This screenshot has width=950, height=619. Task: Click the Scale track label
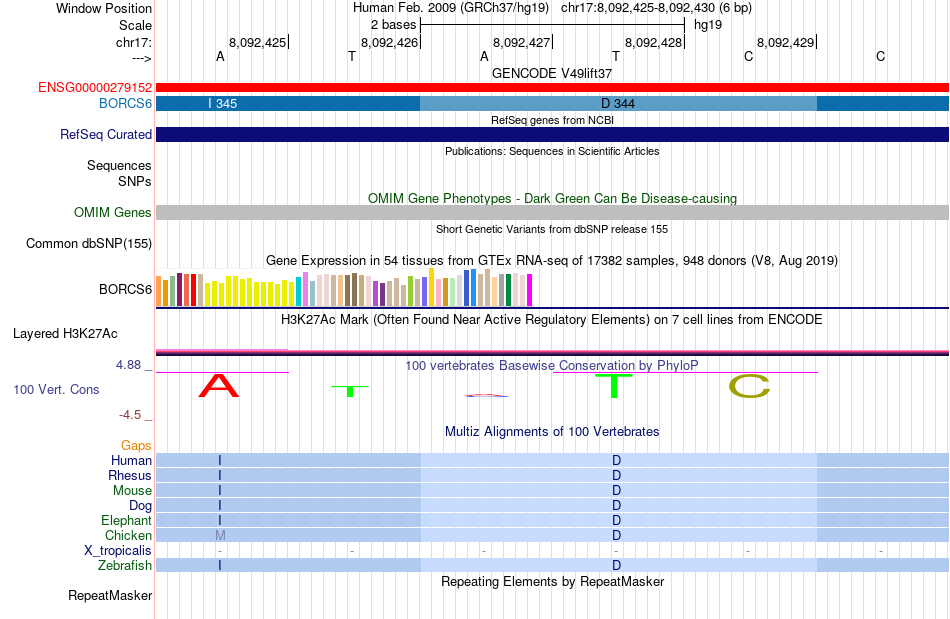[x=135, y=25]
